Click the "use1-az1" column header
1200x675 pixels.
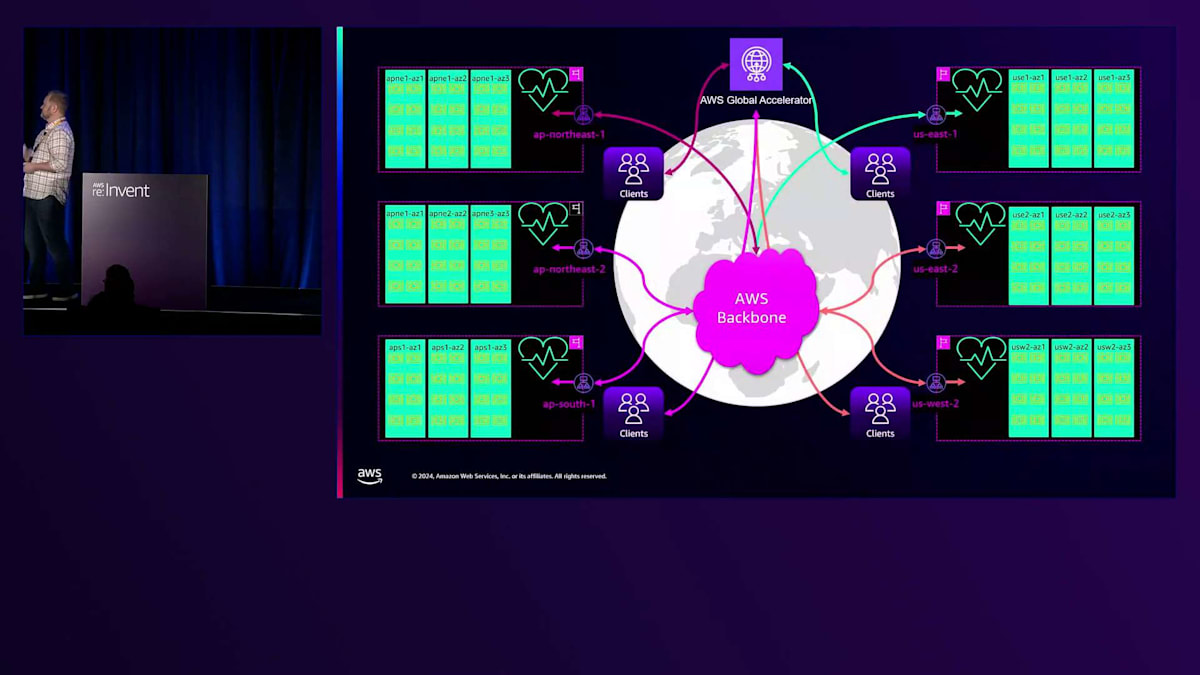[1028, 77]
